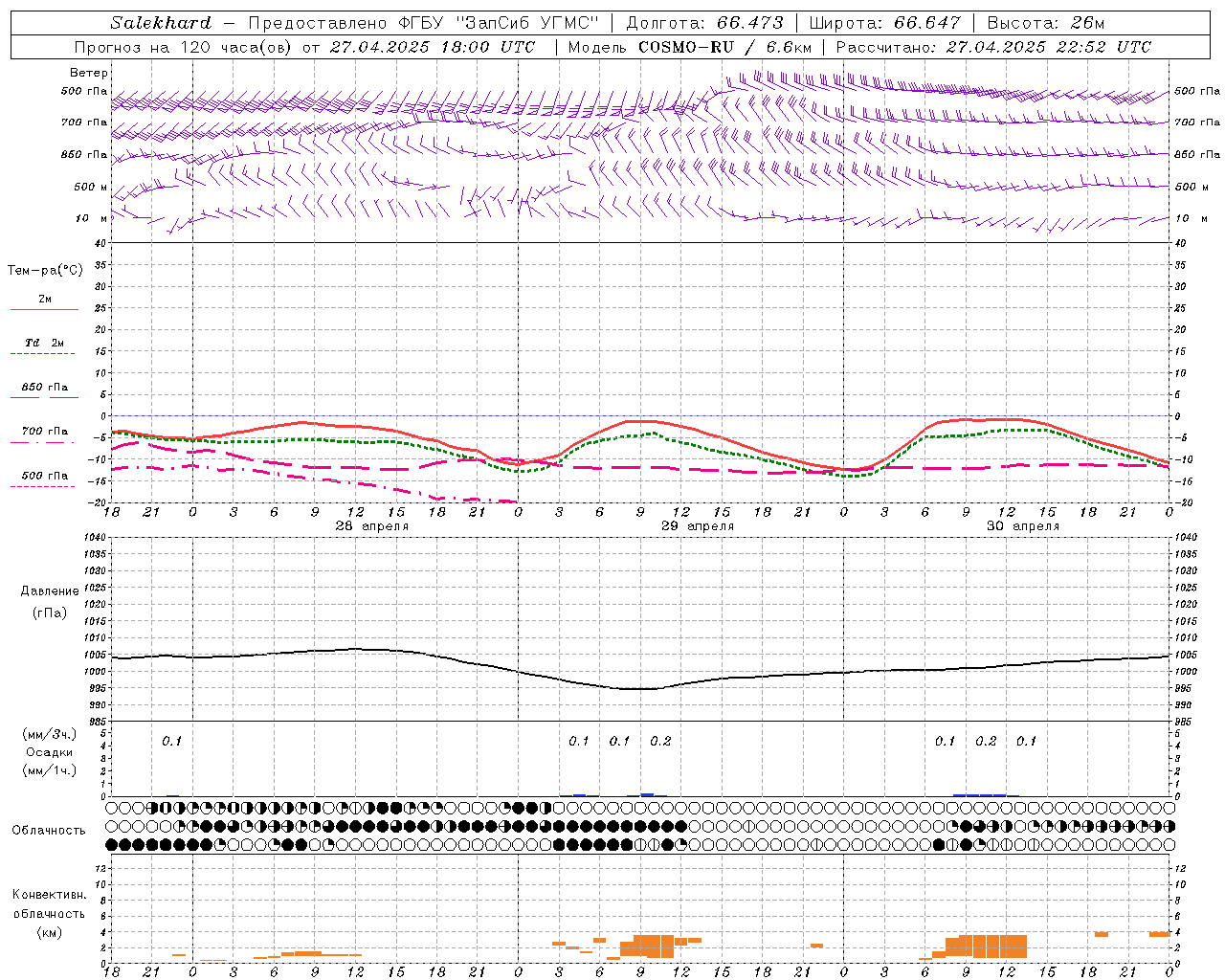Click '500 гПа' entry in temperature legend
The width and height of the screenshot is (1225, 980).
[45, 476]
